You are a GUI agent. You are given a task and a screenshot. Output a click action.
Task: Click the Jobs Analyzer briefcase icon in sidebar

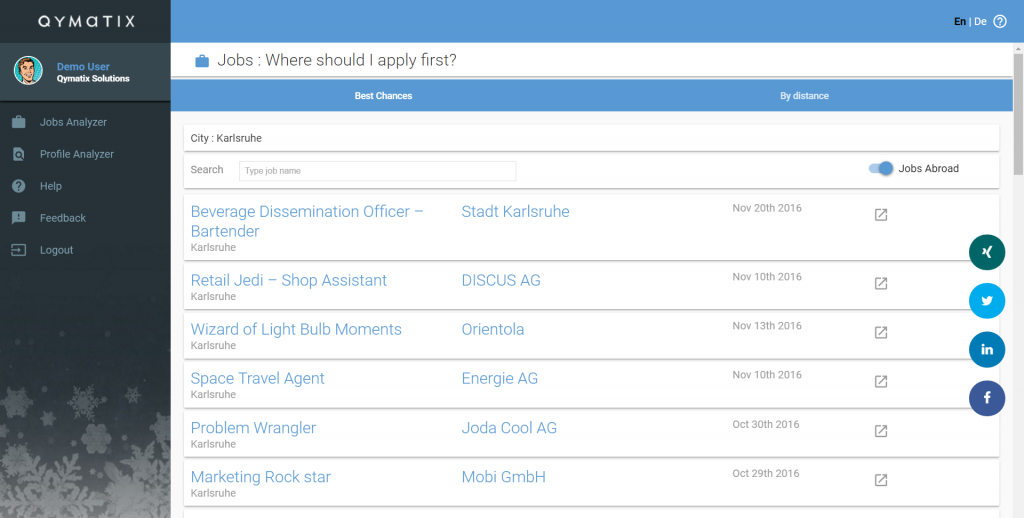19,122
